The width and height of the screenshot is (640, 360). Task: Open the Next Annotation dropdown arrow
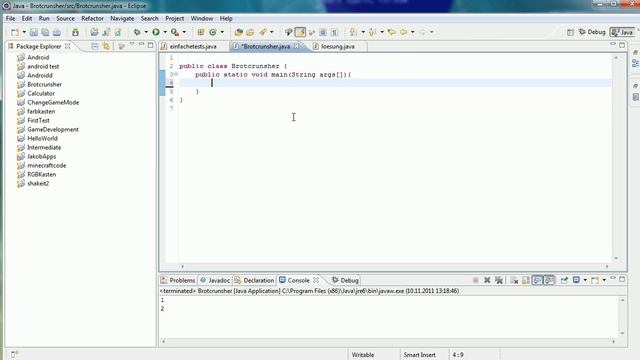[363, 32]
